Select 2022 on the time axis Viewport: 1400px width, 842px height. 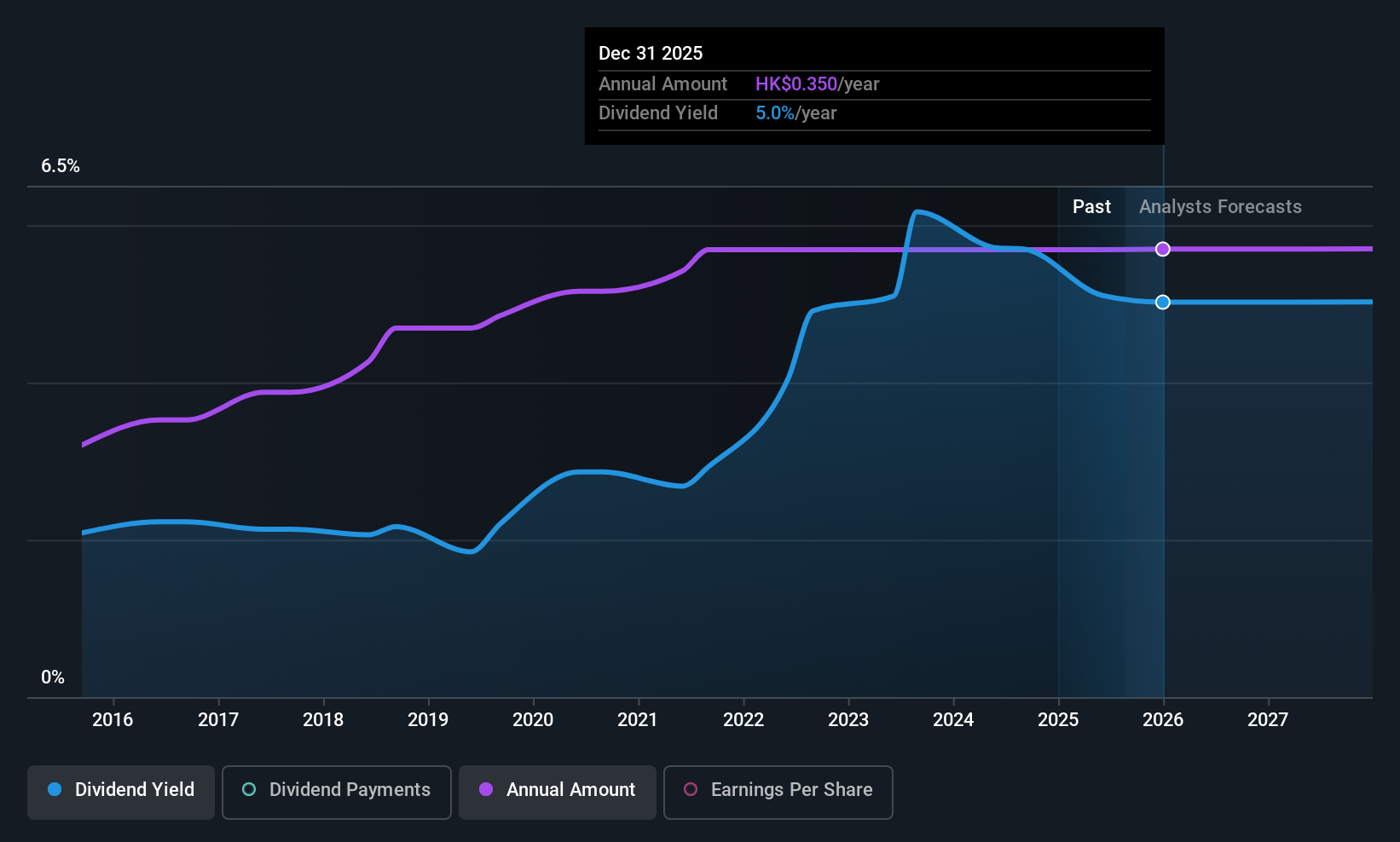click(743, 720)
